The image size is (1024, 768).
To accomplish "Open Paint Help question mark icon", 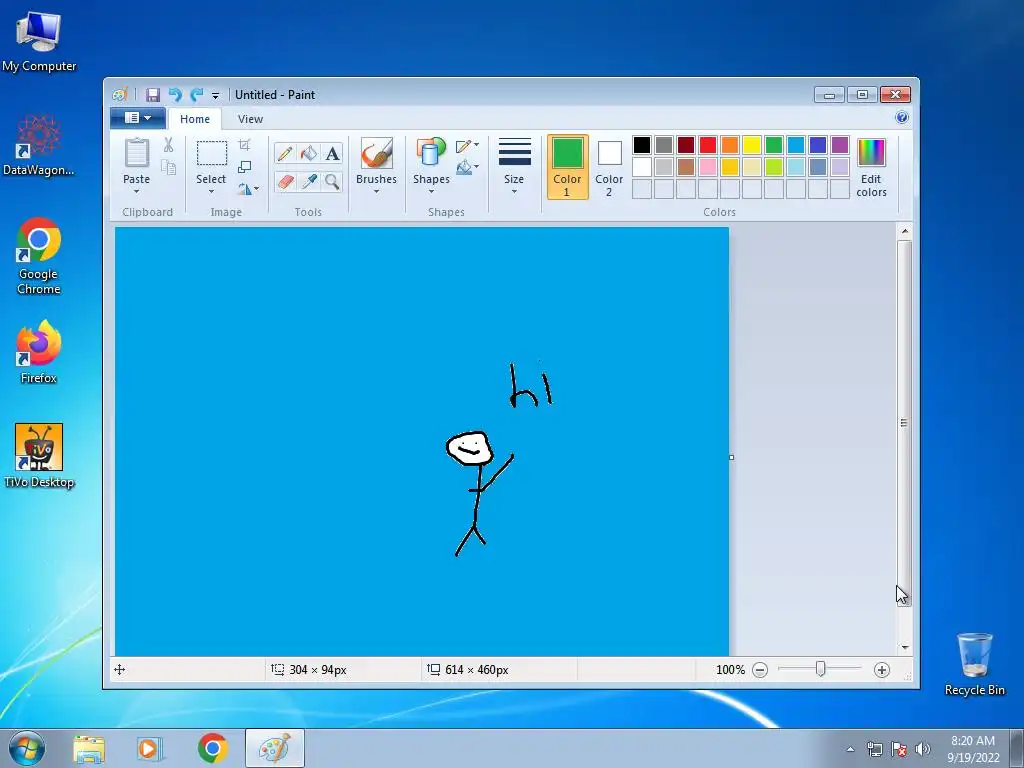I will pyautogui.click(x=902, y=118).
